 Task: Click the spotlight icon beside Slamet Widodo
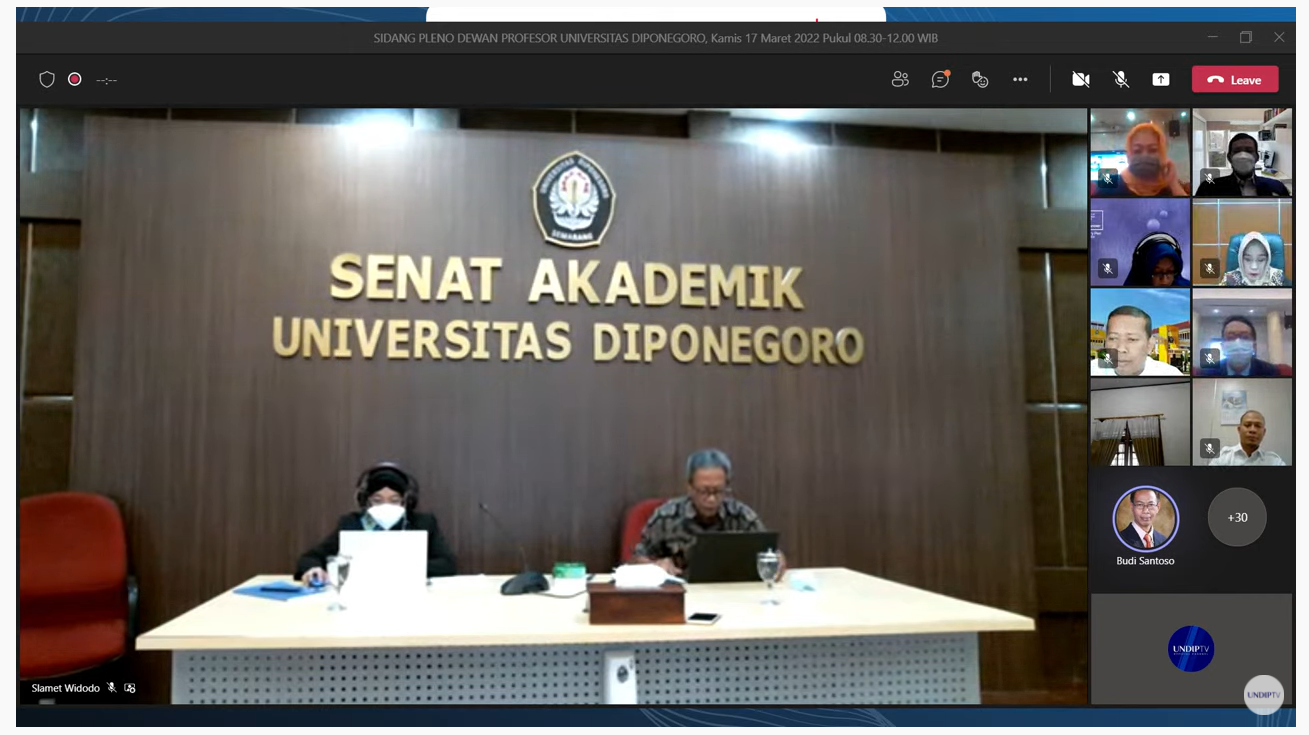pyautogui.click(x=130, y=688)
